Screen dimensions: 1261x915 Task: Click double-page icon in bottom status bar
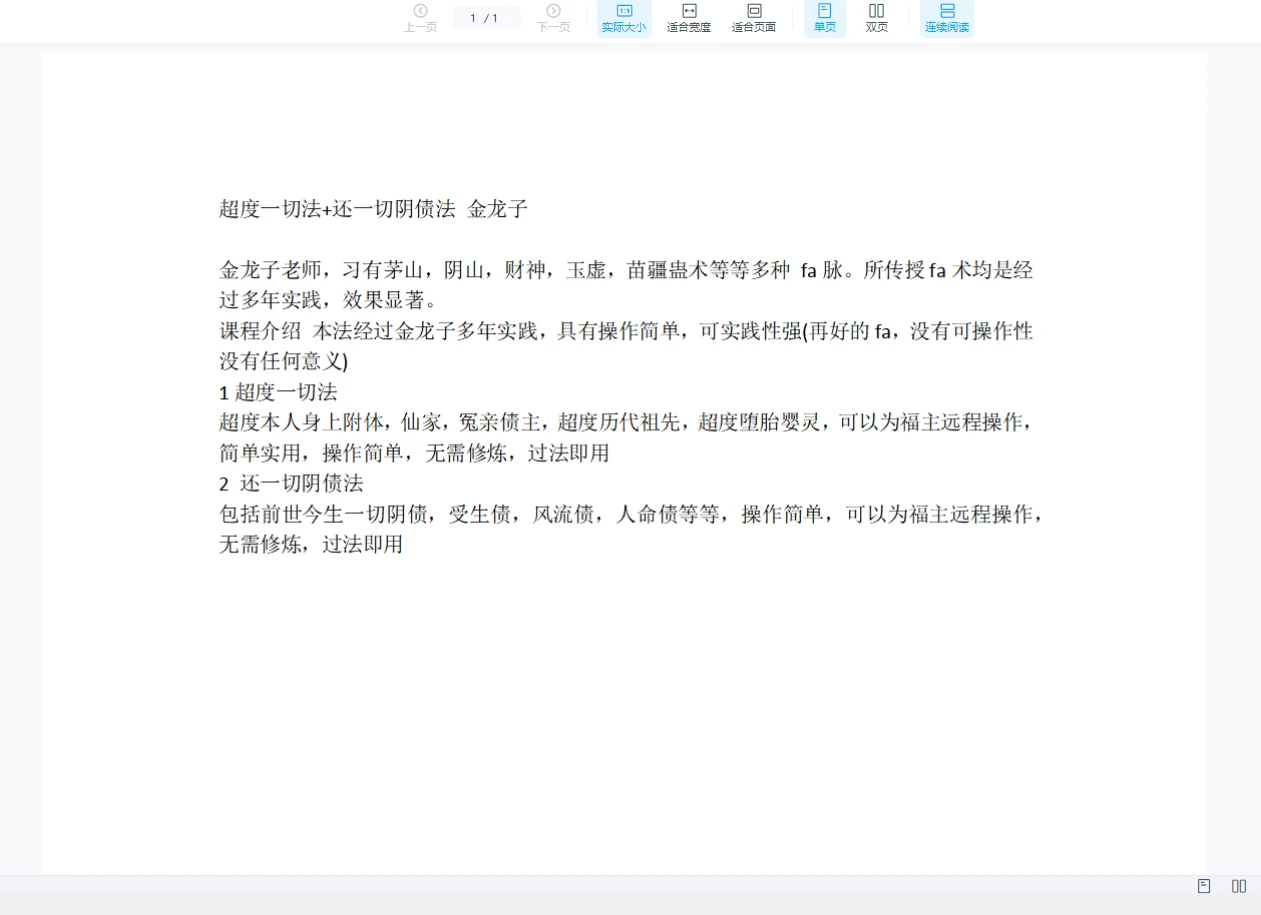[x=1239, y=886]
